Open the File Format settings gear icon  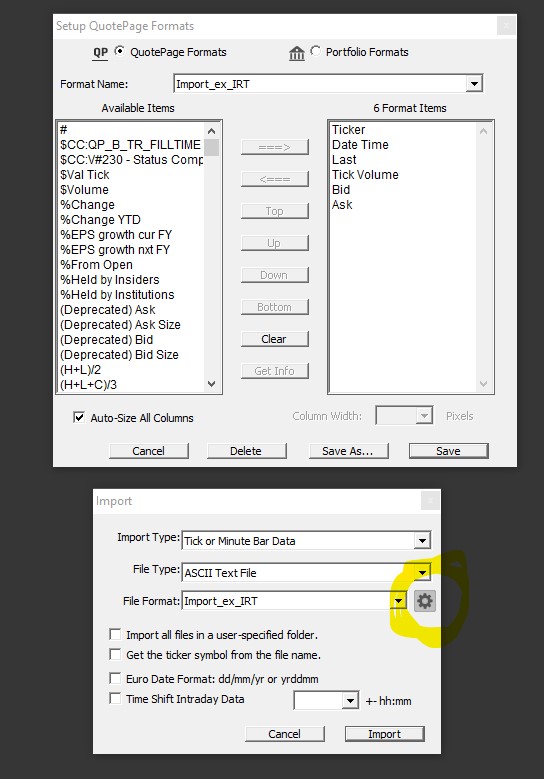[x=425, y=601]
